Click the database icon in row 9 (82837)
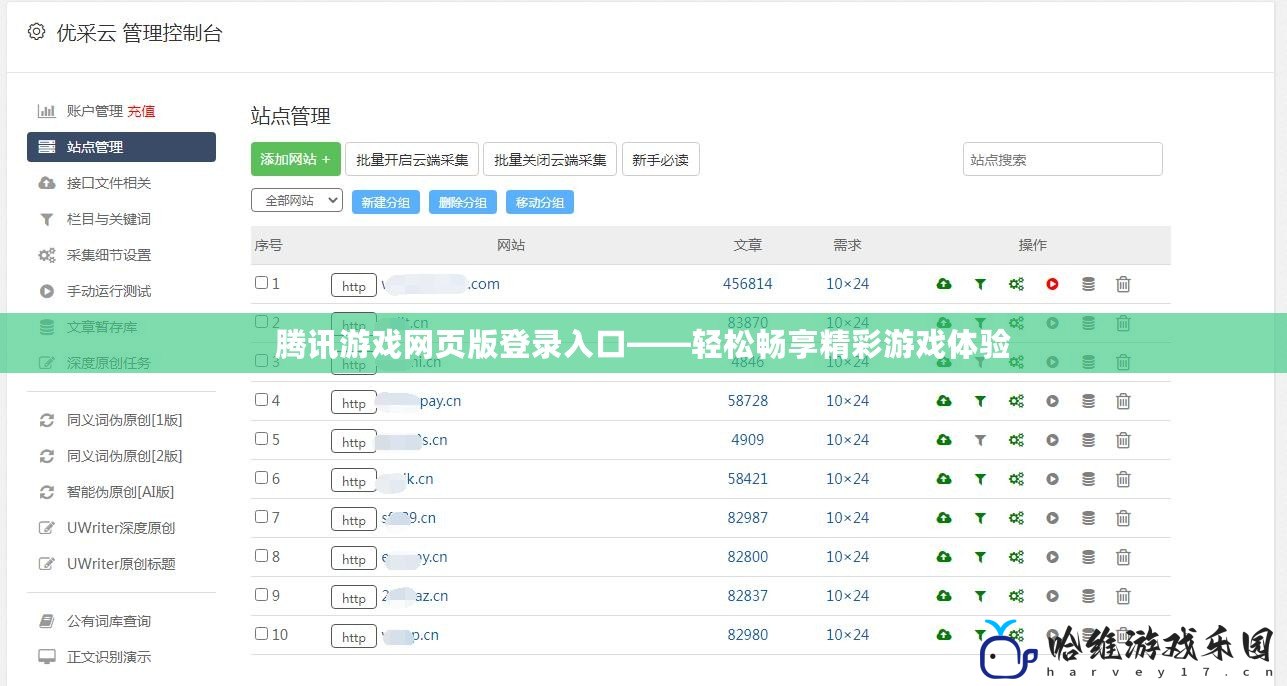The image size is (1287, 686). [x=1088, y=596]
